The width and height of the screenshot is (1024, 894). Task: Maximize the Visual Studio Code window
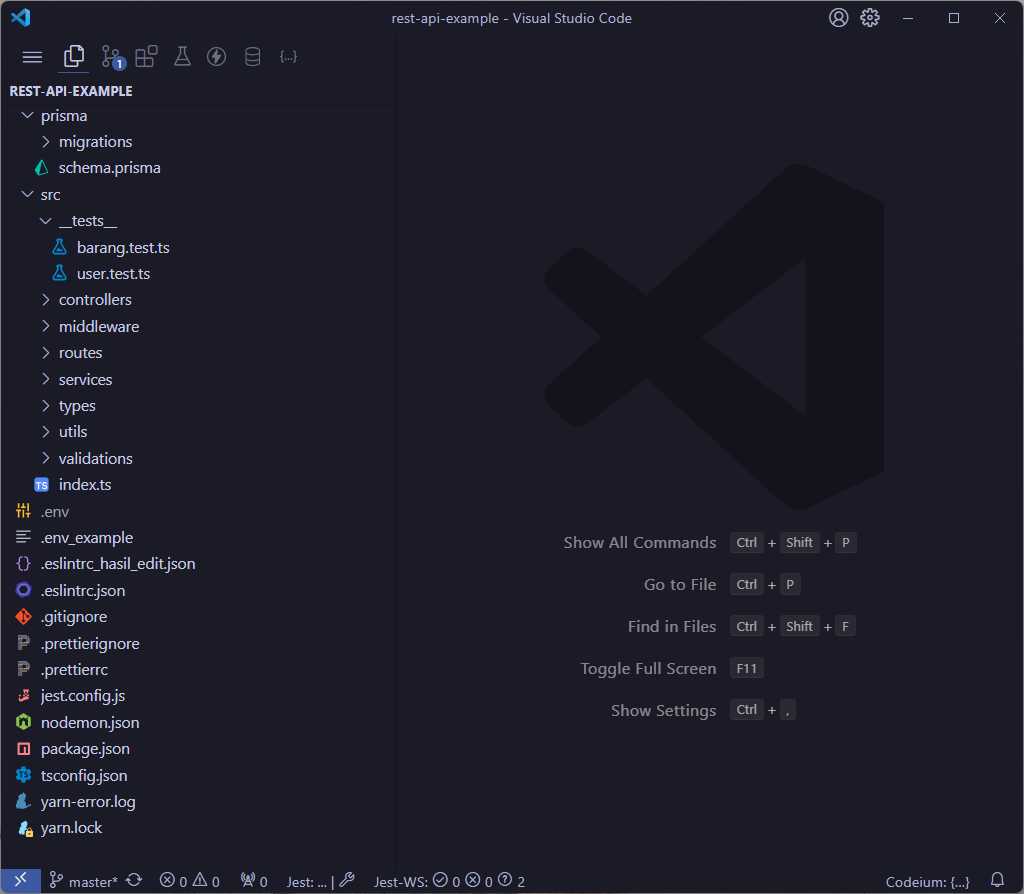click(x=953, y=18)
